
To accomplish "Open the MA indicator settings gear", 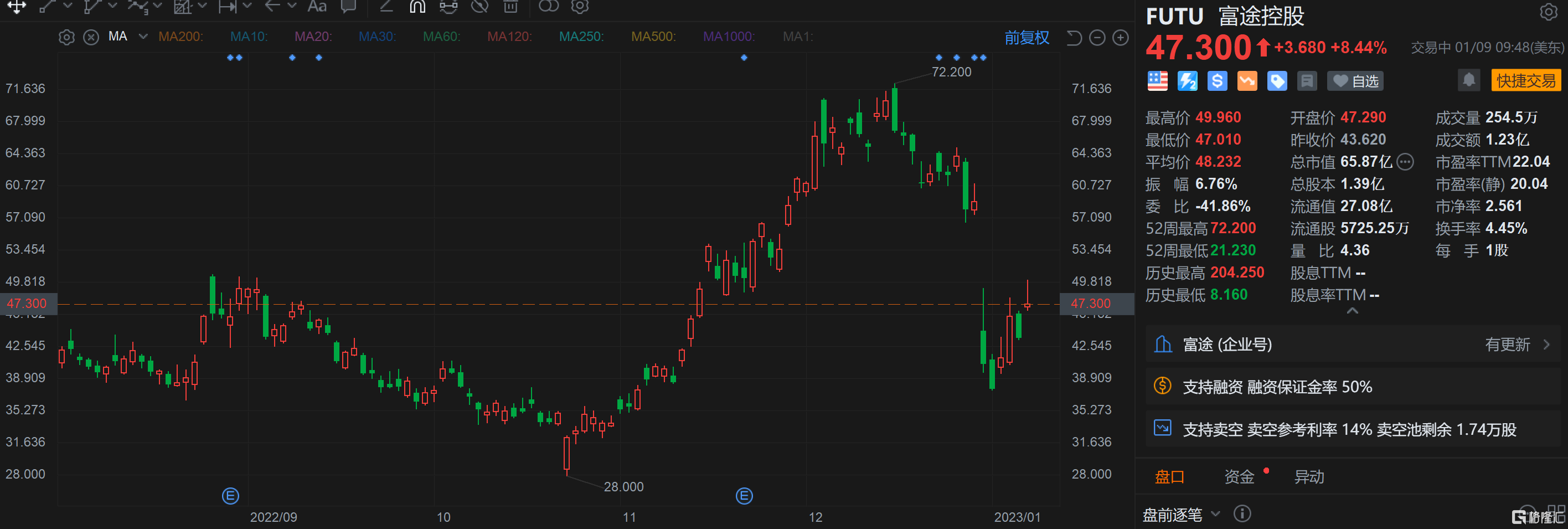I will click(66, 37).
